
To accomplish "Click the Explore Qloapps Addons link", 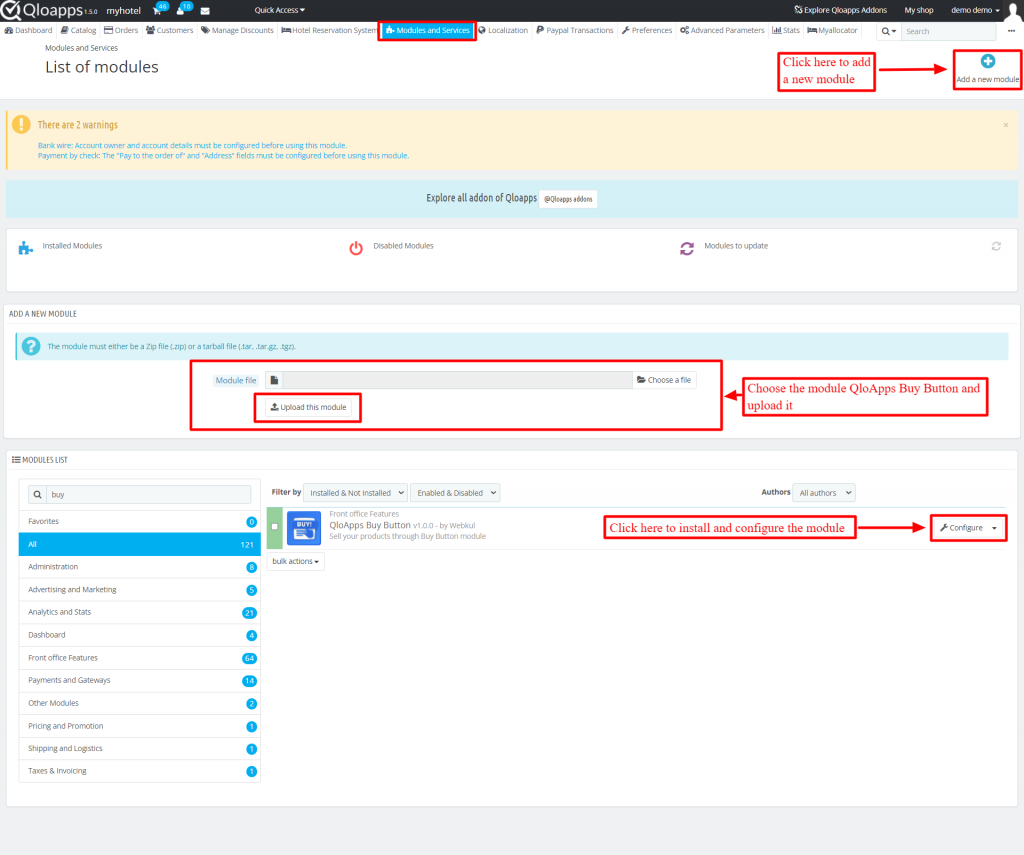I will click(x=840, y=10).
